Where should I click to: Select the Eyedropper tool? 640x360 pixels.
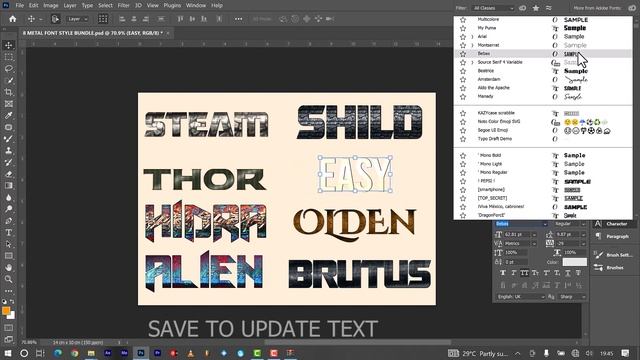click(x=9, y=116)
